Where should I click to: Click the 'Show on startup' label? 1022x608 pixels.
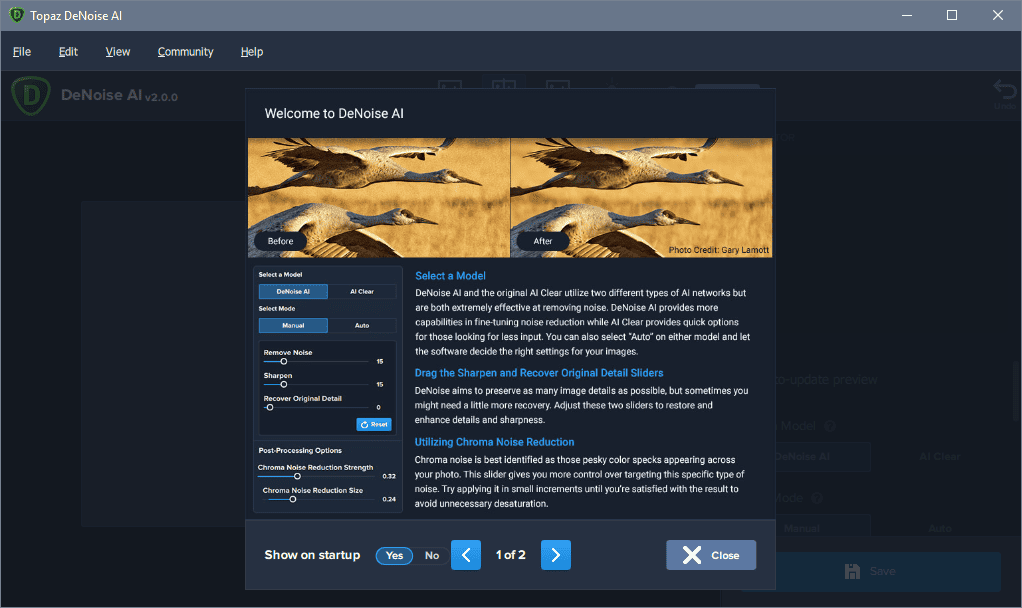click(x=312, y=555)
